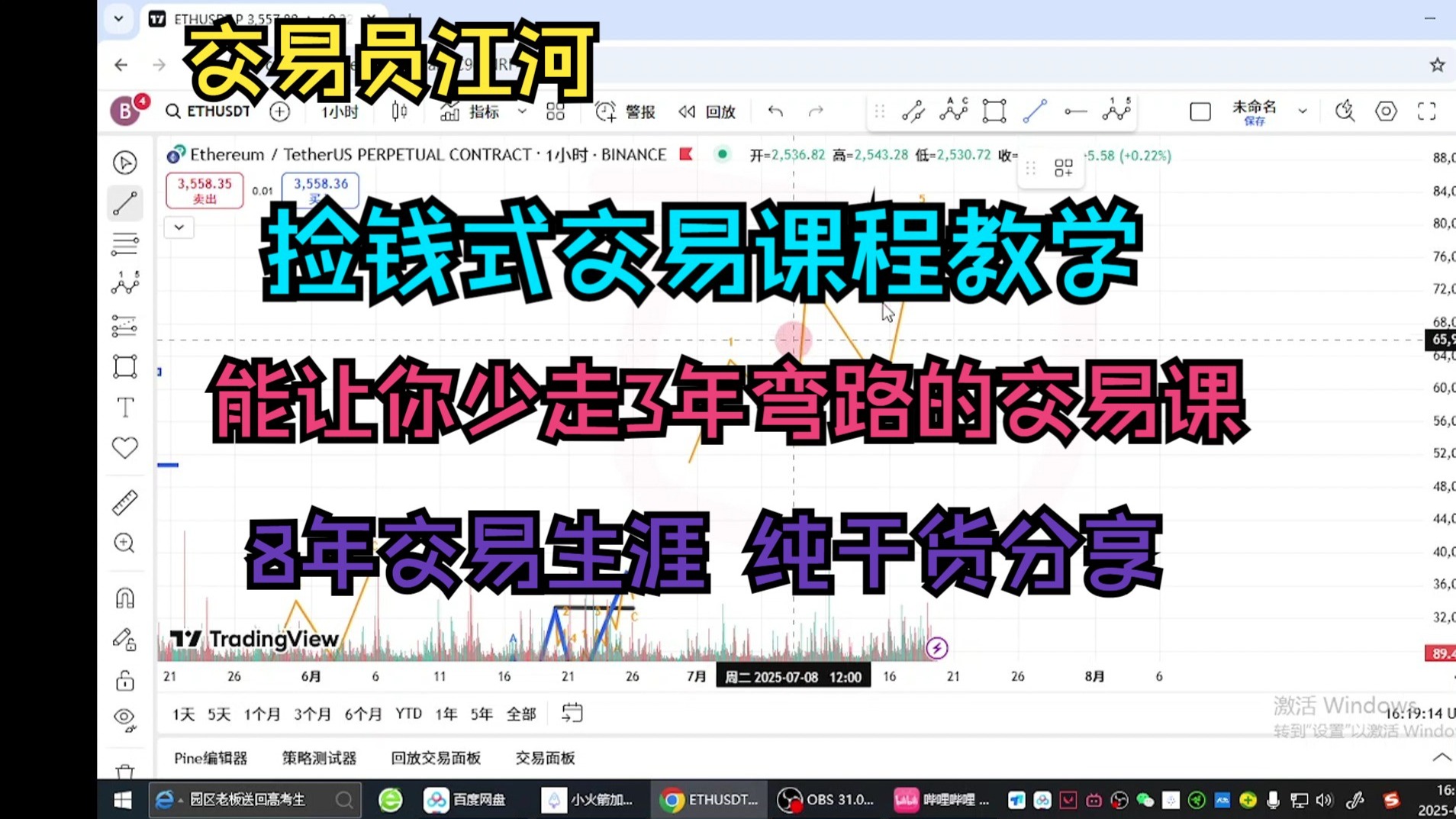Screen dimensions: 1456x819
Task: Open the user profile avatar menu
Action: (126, 111)
